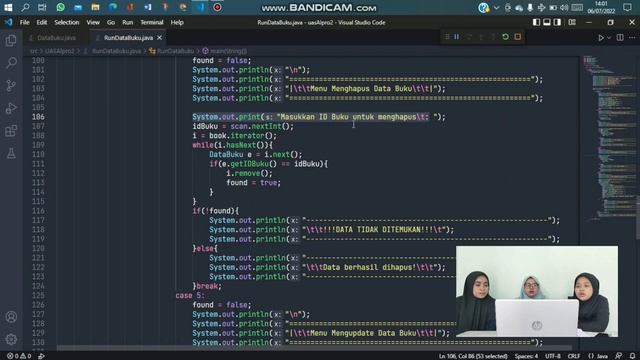
Task: Change the end-of-line sequence via CRLF
Action: coord(573,356)
